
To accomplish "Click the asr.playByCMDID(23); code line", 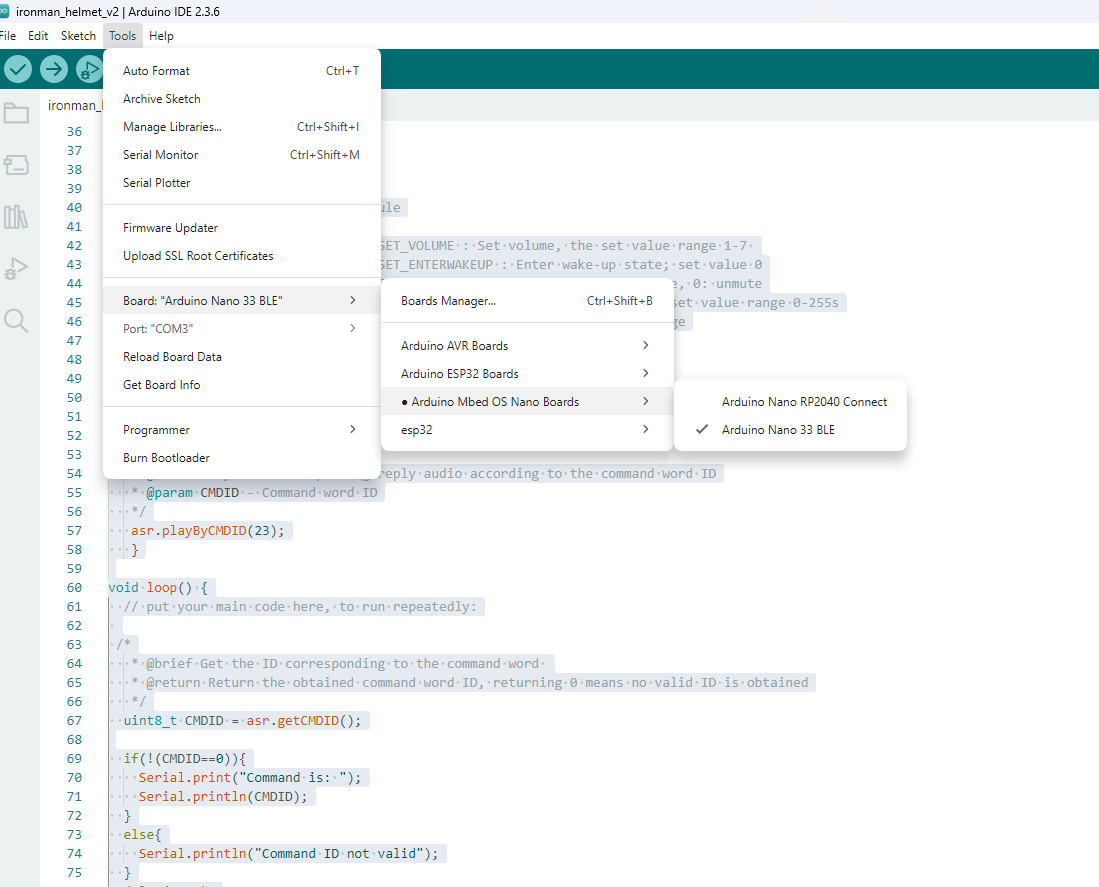I will [207, 530].
